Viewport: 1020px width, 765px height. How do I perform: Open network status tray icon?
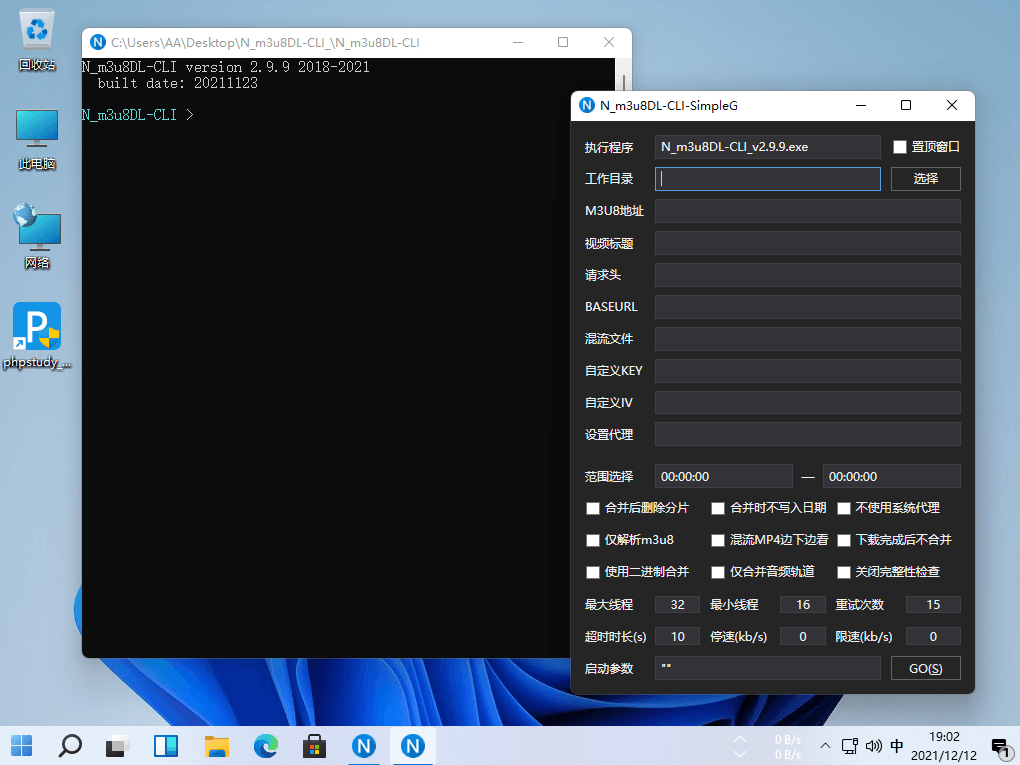click(x=849, y=745)
